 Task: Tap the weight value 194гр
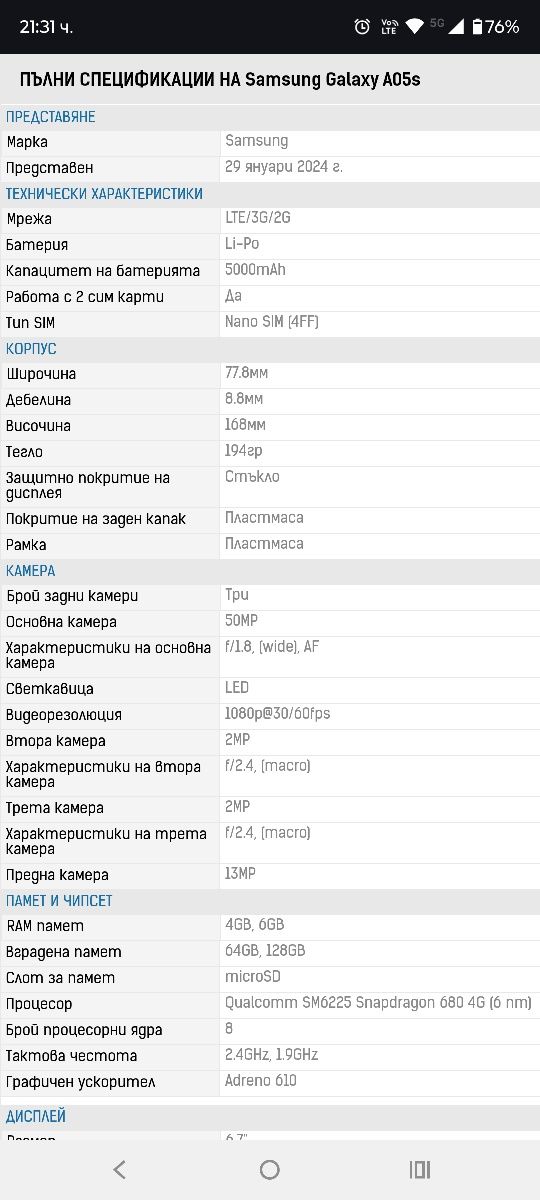[x=243, y=451]
